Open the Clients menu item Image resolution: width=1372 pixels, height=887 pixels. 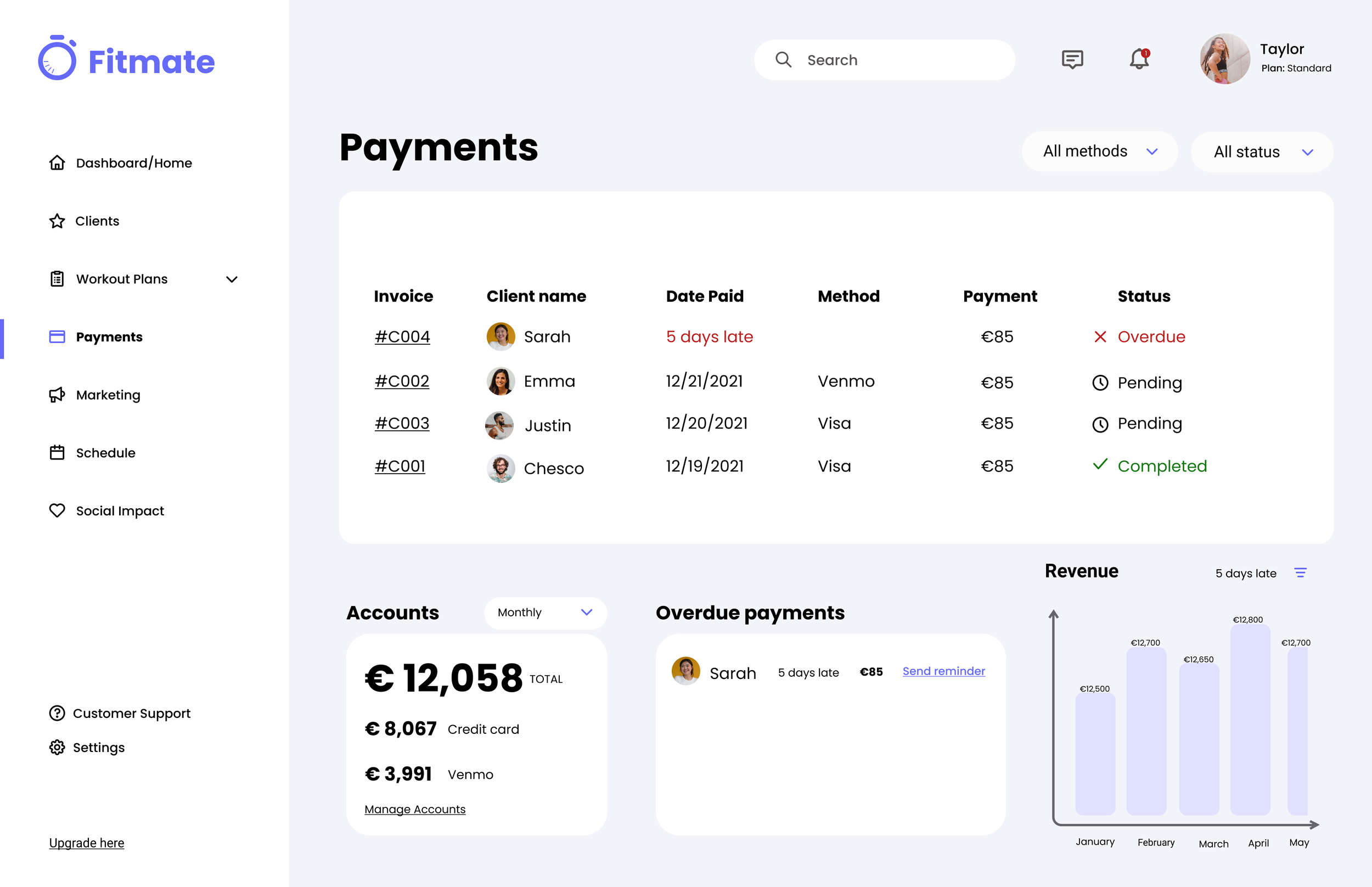click(x=97, y=221)
